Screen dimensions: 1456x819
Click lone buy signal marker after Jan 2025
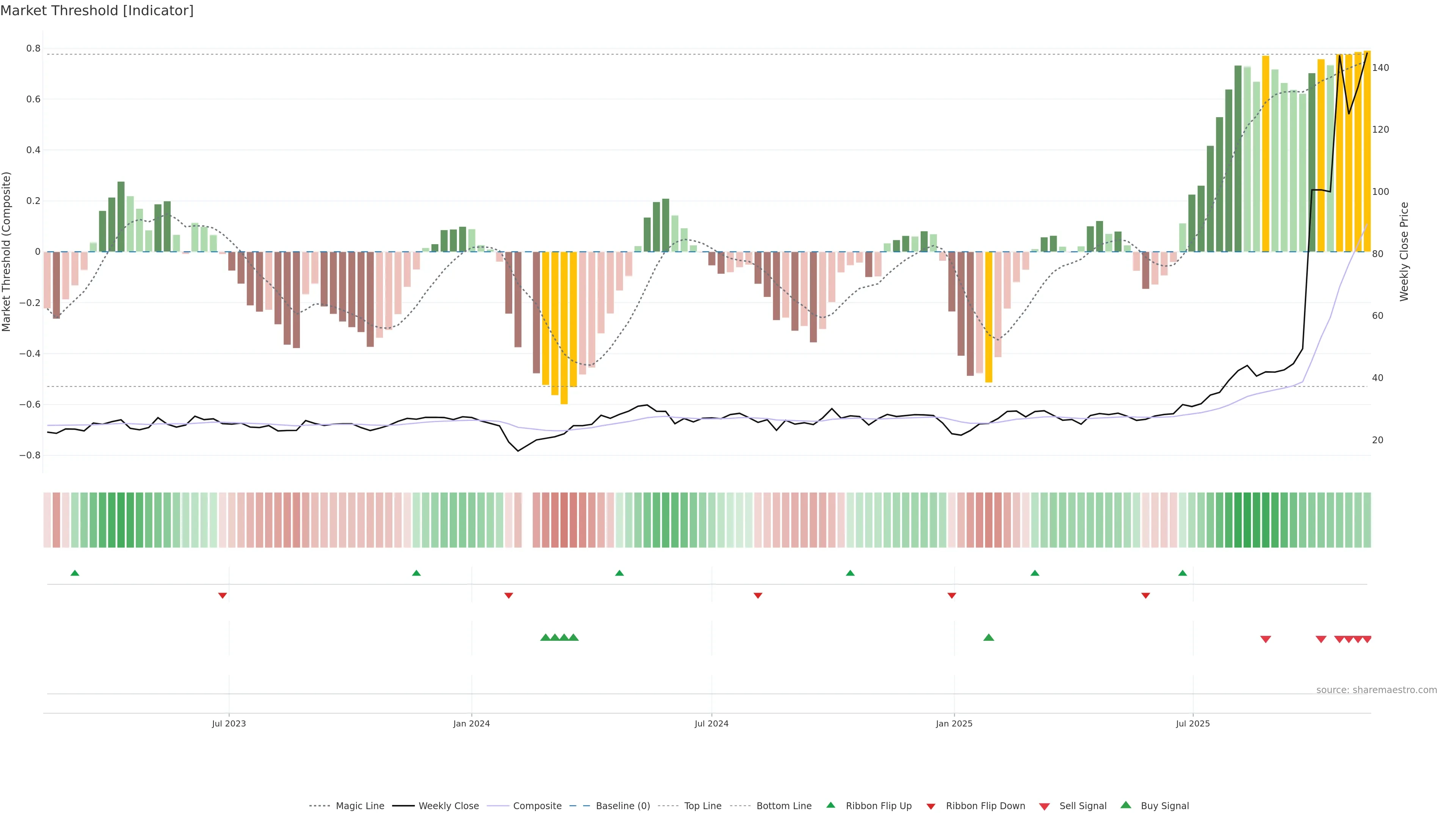coord(988,637)
